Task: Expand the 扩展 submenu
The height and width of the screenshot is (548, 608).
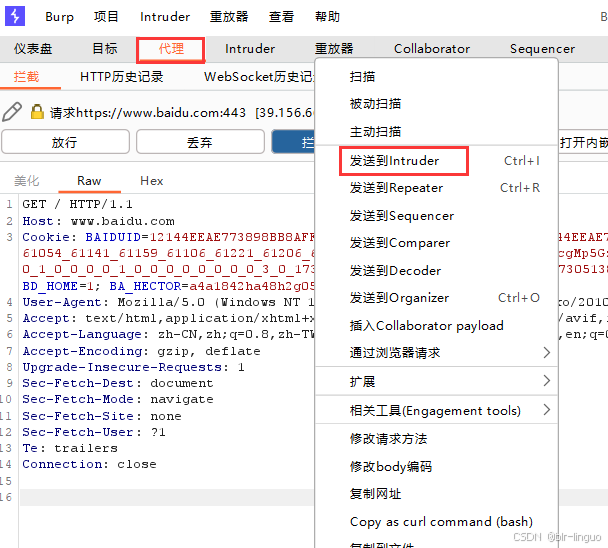Action: (436, 381)
